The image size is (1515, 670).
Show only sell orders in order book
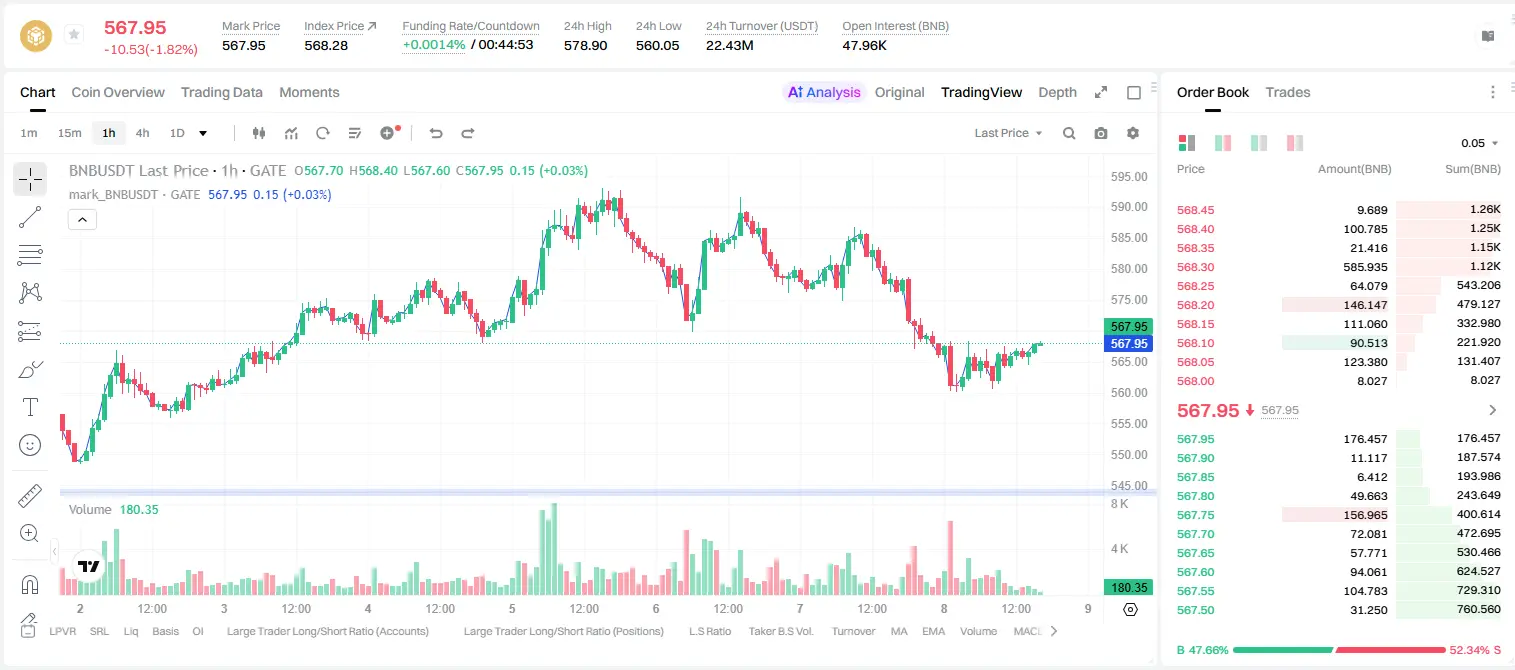click(1295, 143)
